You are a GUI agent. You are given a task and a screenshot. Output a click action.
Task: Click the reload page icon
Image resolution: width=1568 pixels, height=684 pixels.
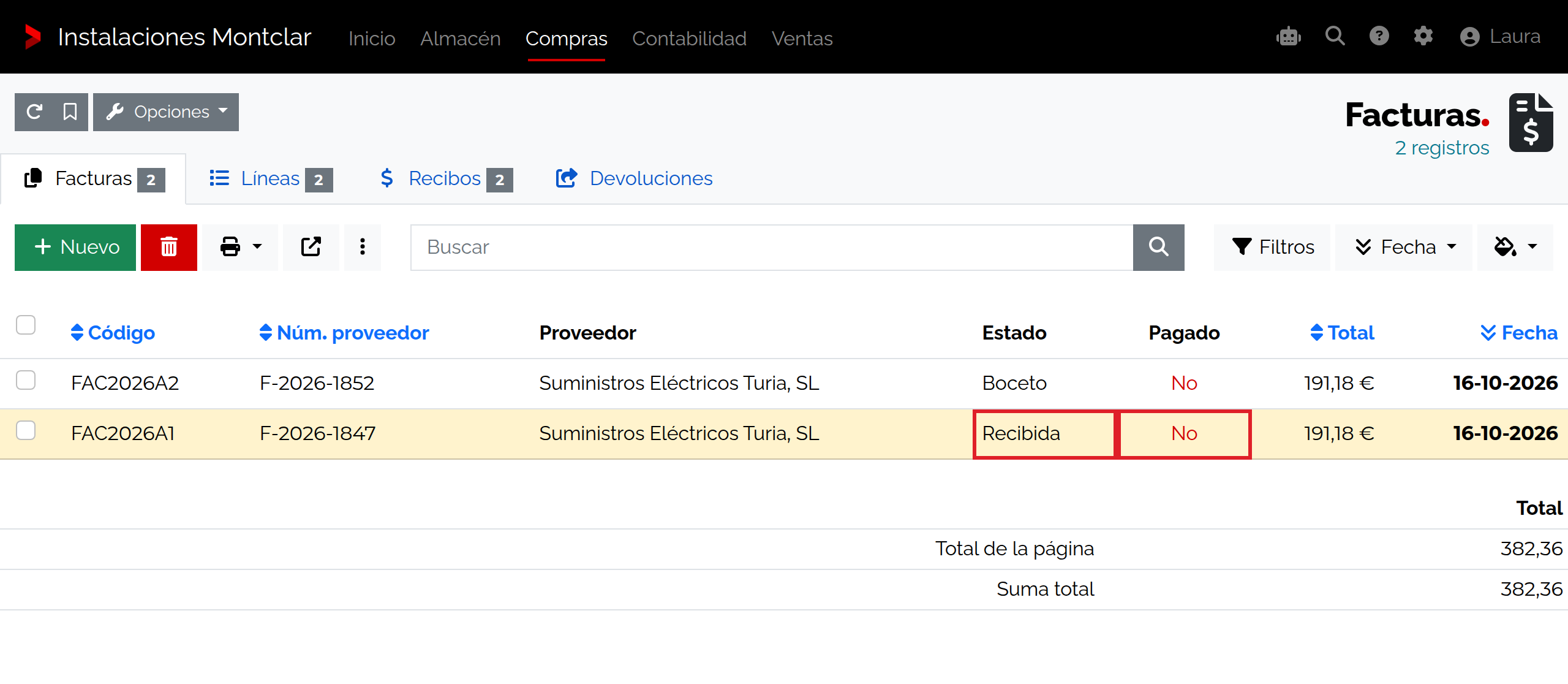click(x=34, y=112)
